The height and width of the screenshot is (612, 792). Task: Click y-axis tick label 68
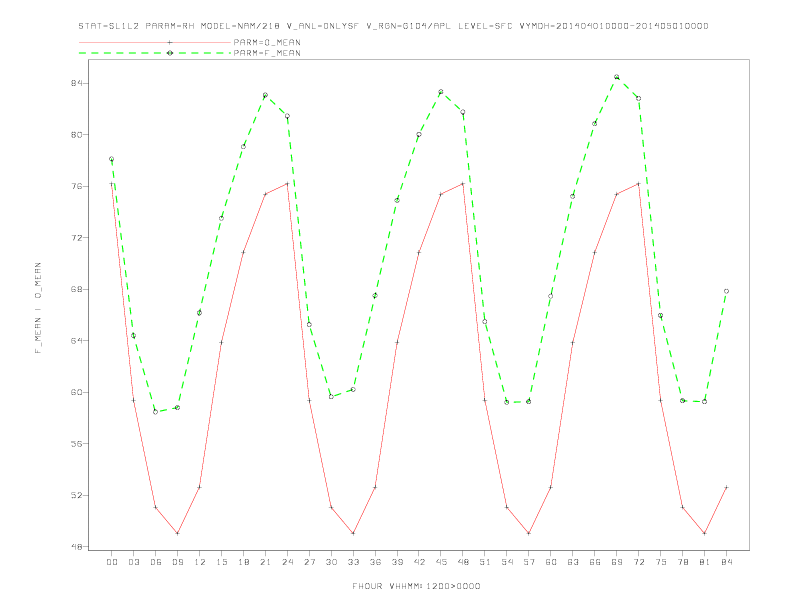(x=76, y=289)
